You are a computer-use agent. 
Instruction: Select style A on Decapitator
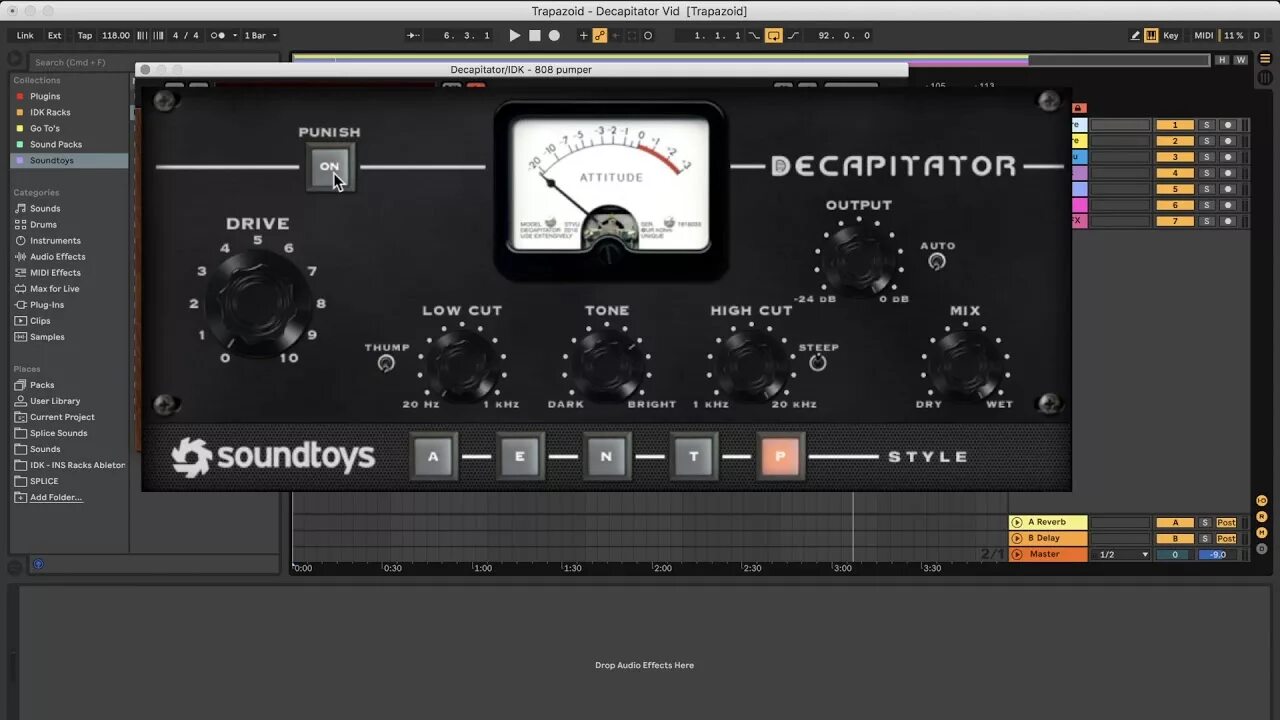(433, 457)
